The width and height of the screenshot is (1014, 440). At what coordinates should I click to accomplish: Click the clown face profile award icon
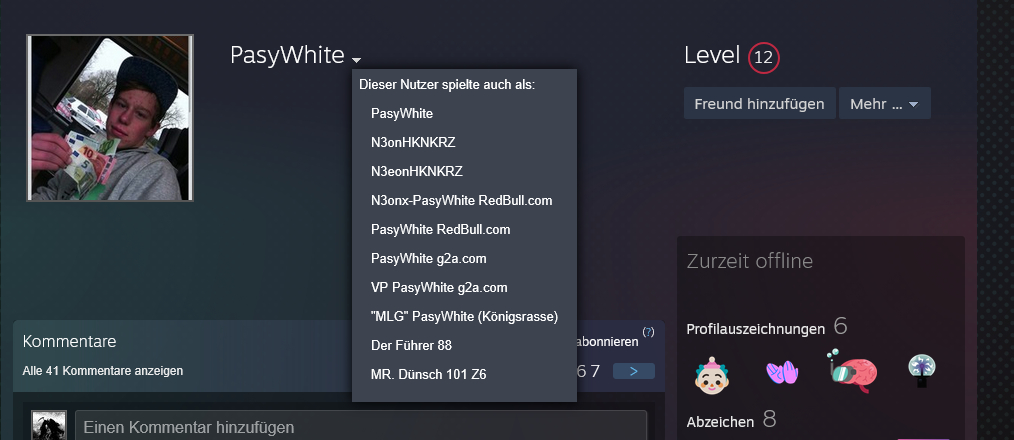click(x=711, y=376)
